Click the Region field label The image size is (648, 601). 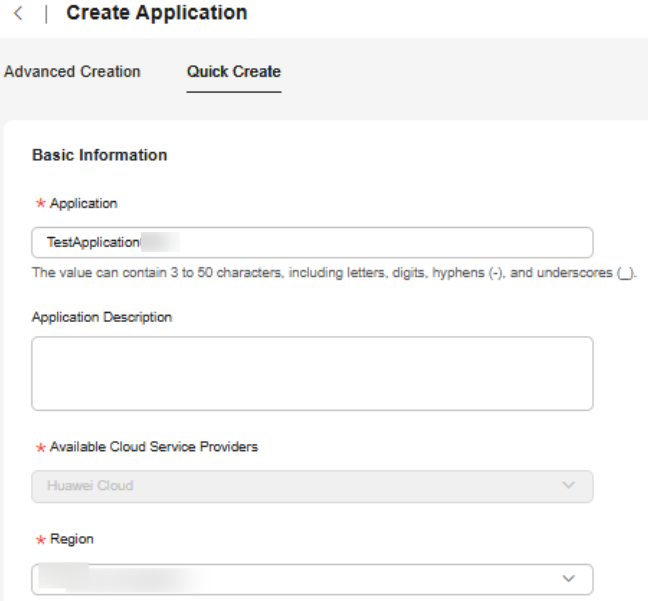pos(71,539)
